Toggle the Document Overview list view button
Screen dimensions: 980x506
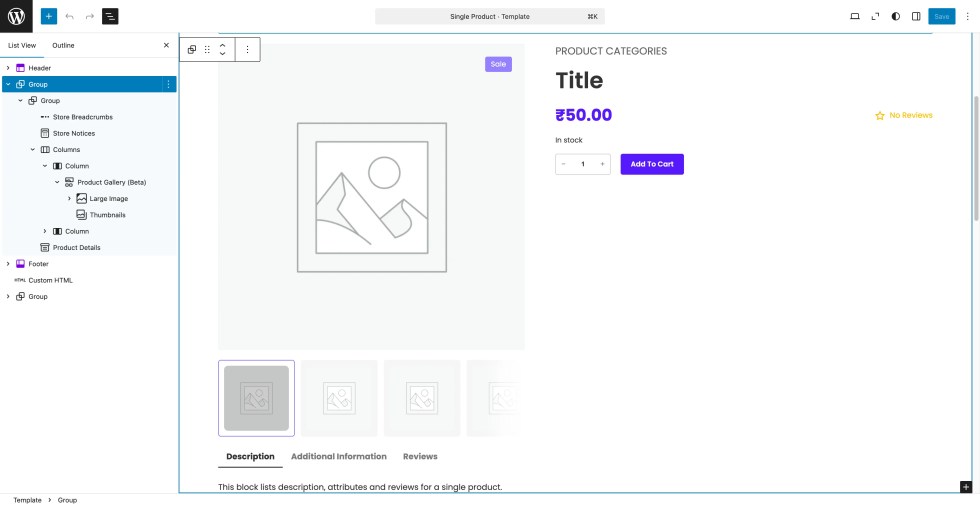[x=110, y=16]
